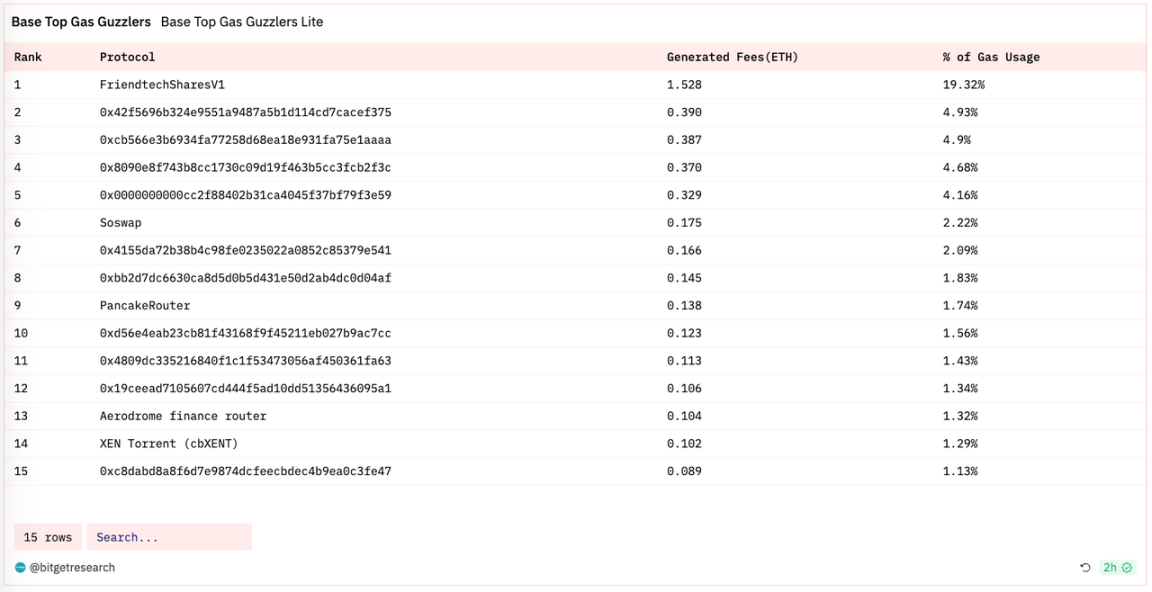Select the address starting with 0x42f5696b
The image size is (1152, 592).
point(245,112)
